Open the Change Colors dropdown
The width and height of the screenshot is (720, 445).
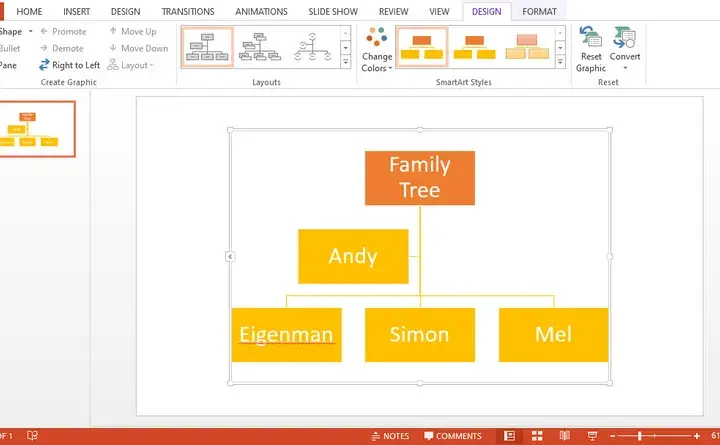click(377, 49)
